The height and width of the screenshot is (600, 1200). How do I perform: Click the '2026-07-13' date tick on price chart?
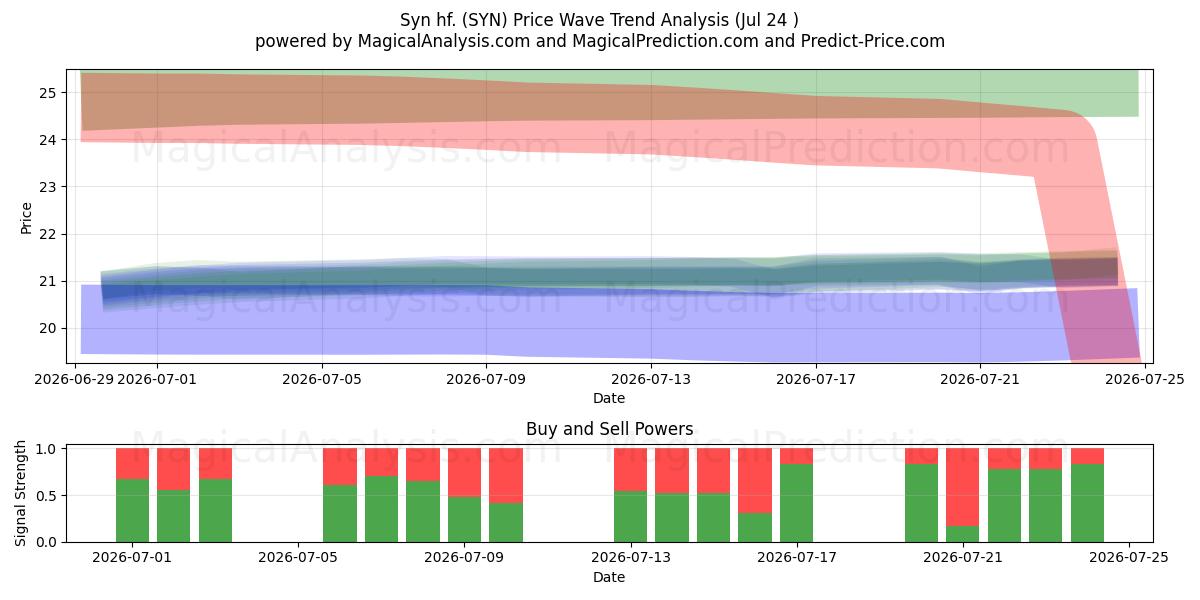pos(651,379)
